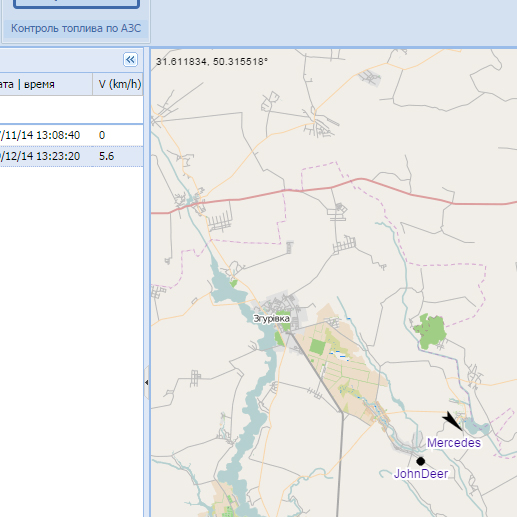Sort by the V (km/h) column header
517x517 pixels.
[x=118, y=84]
